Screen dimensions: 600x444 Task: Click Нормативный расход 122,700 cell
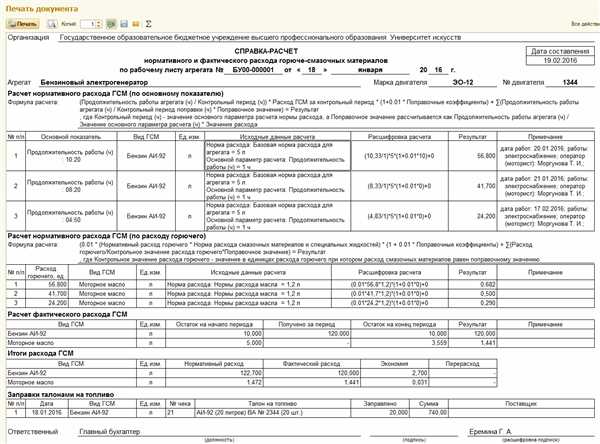pos(214,373)
